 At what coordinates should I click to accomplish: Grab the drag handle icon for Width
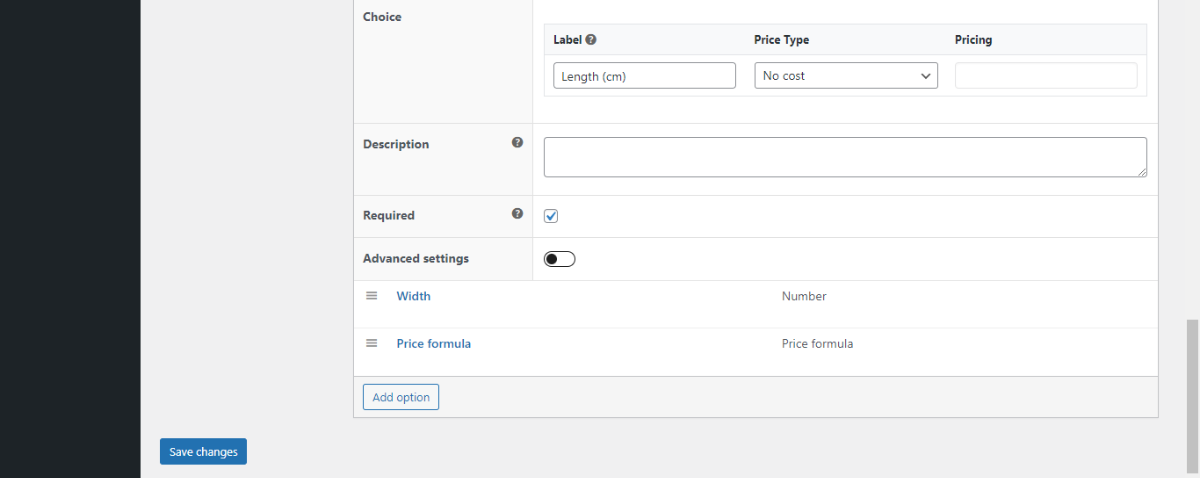pyautogui.click(x=372, y=296)
